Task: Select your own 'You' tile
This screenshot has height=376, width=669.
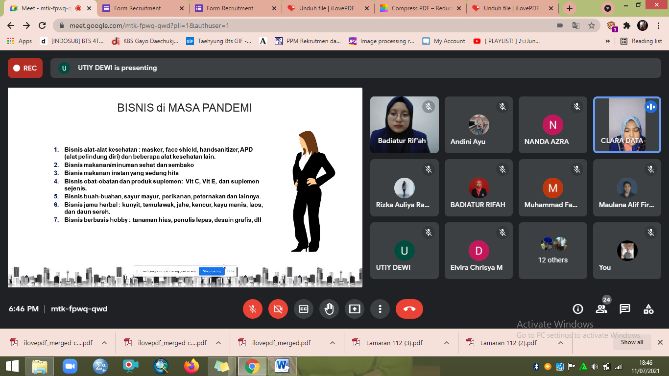Action: pyautogui.click(x=627, y=251)
